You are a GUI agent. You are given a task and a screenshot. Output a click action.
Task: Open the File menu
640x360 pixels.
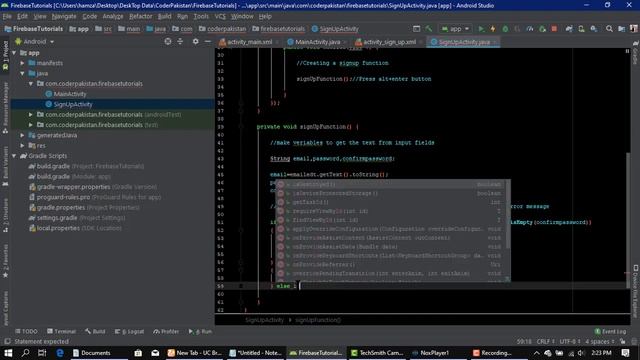(7, 16)
